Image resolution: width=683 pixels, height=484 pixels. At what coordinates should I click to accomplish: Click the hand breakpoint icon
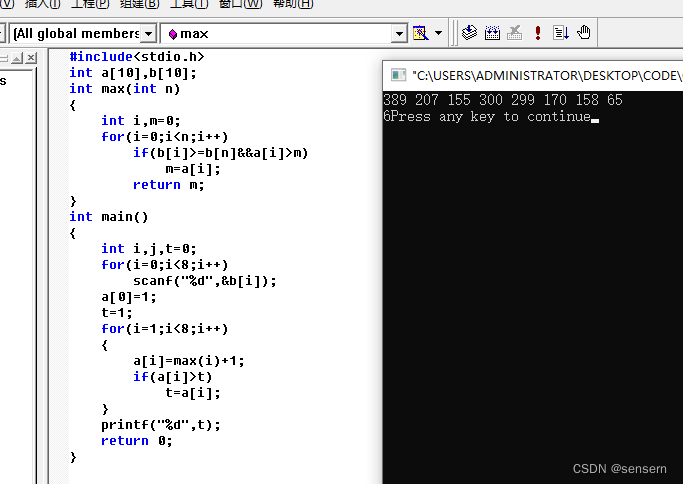pos(584,32)
